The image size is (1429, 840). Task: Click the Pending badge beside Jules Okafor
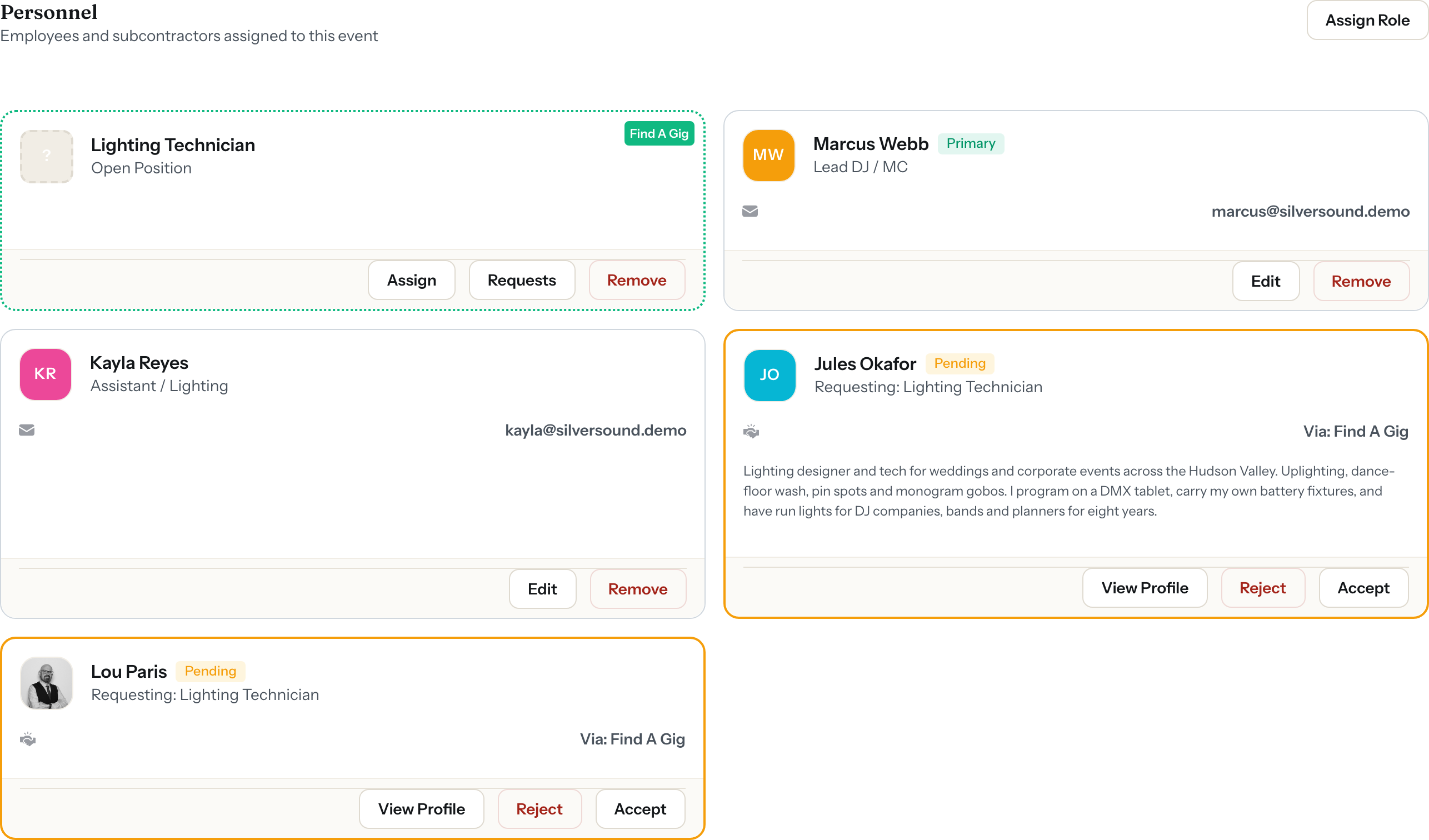(960, 363)
